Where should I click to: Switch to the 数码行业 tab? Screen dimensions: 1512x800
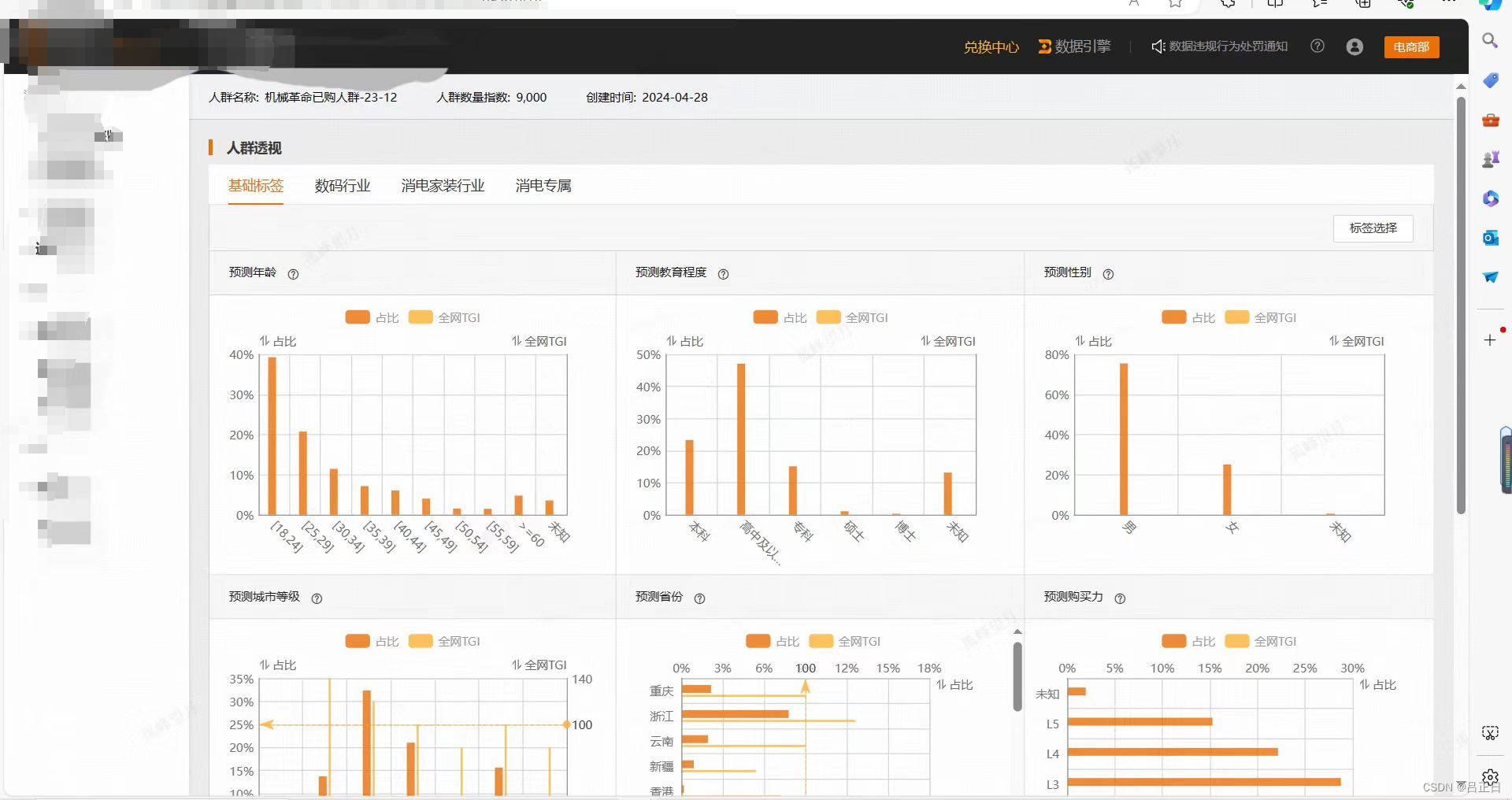pos(342,186)
